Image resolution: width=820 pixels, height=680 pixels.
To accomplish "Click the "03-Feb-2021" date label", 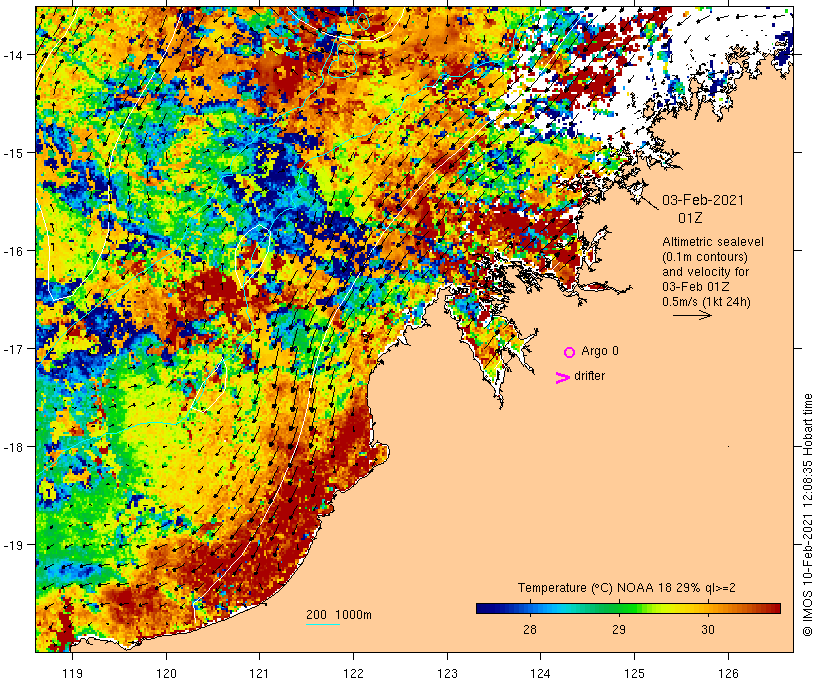I will pos(703,200).
